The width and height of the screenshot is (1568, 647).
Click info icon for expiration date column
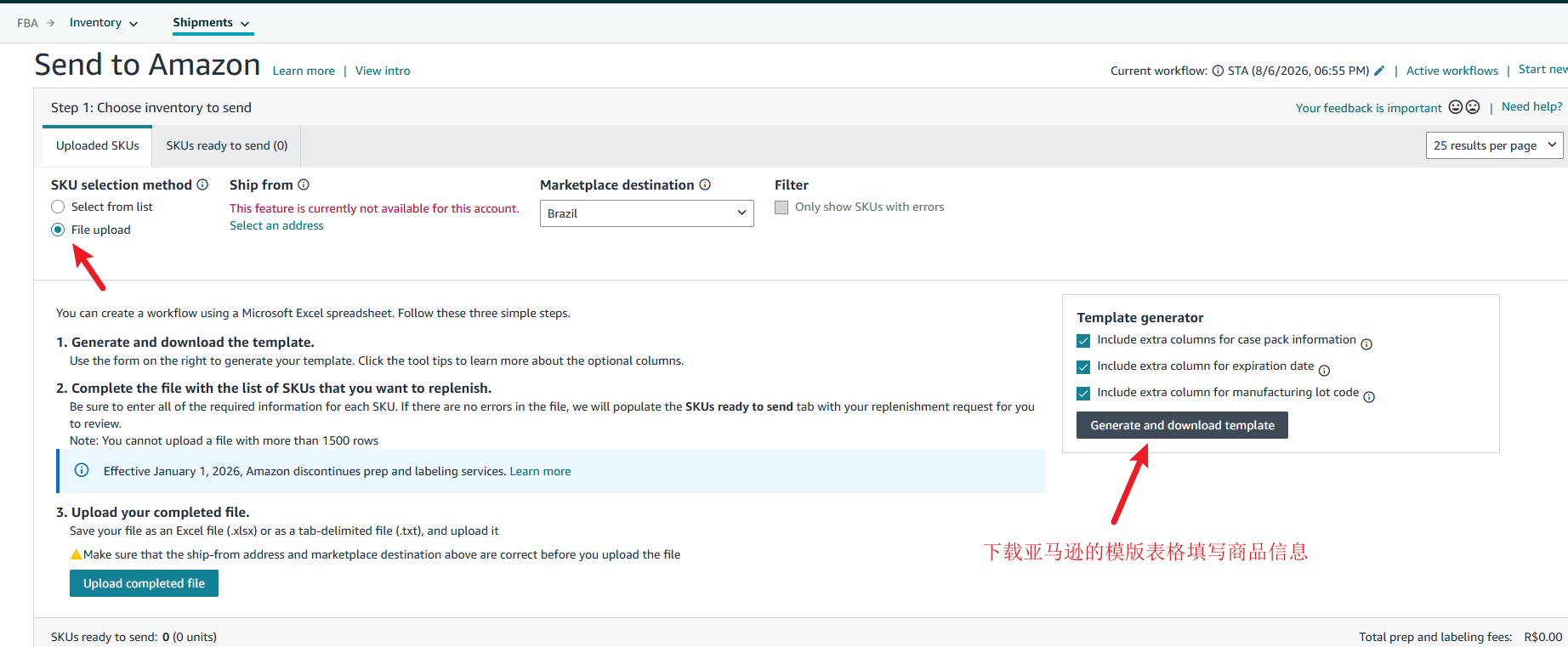click(1324, 371)
